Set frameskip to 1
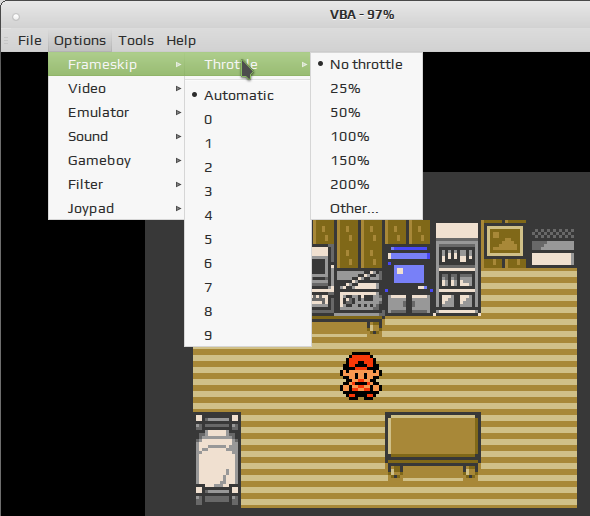This screenshot has height=516, width=590. tap(248, 143)
